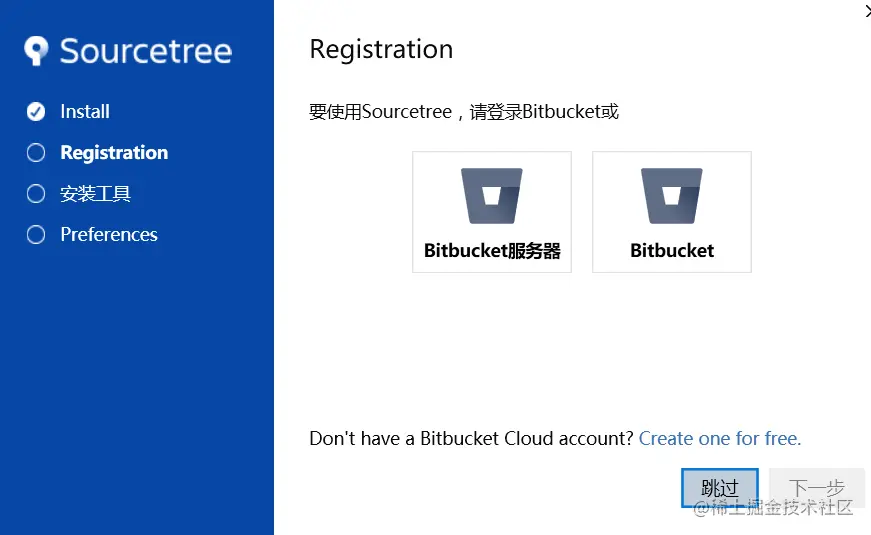Close the Sourcetree setup window
Viewport: 871px width, 535px height.
point(867,11)
